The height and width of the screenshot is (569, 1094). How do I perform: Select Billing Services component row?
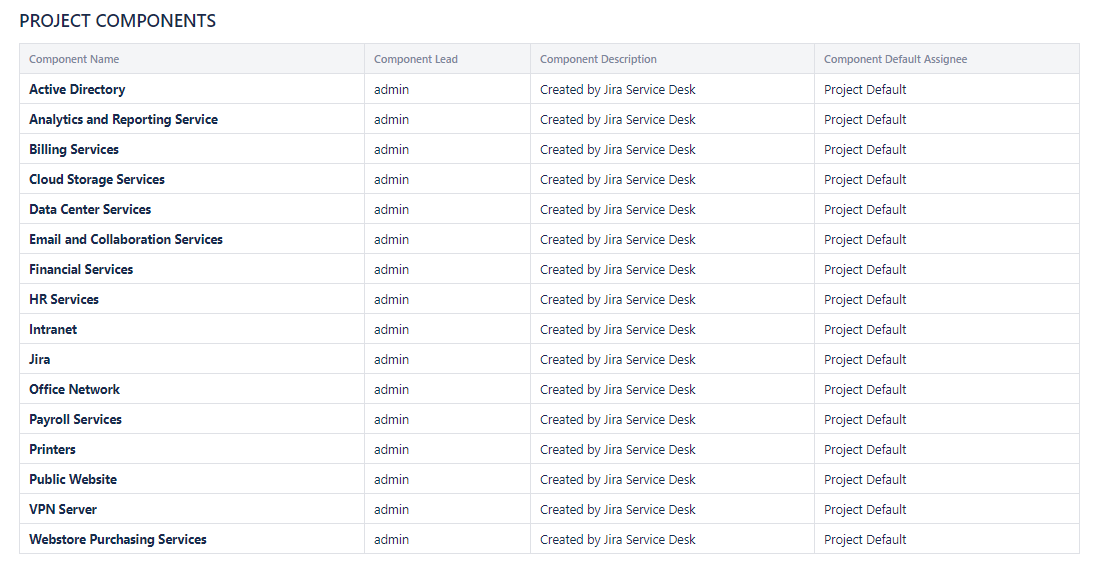tap(74, 149)
